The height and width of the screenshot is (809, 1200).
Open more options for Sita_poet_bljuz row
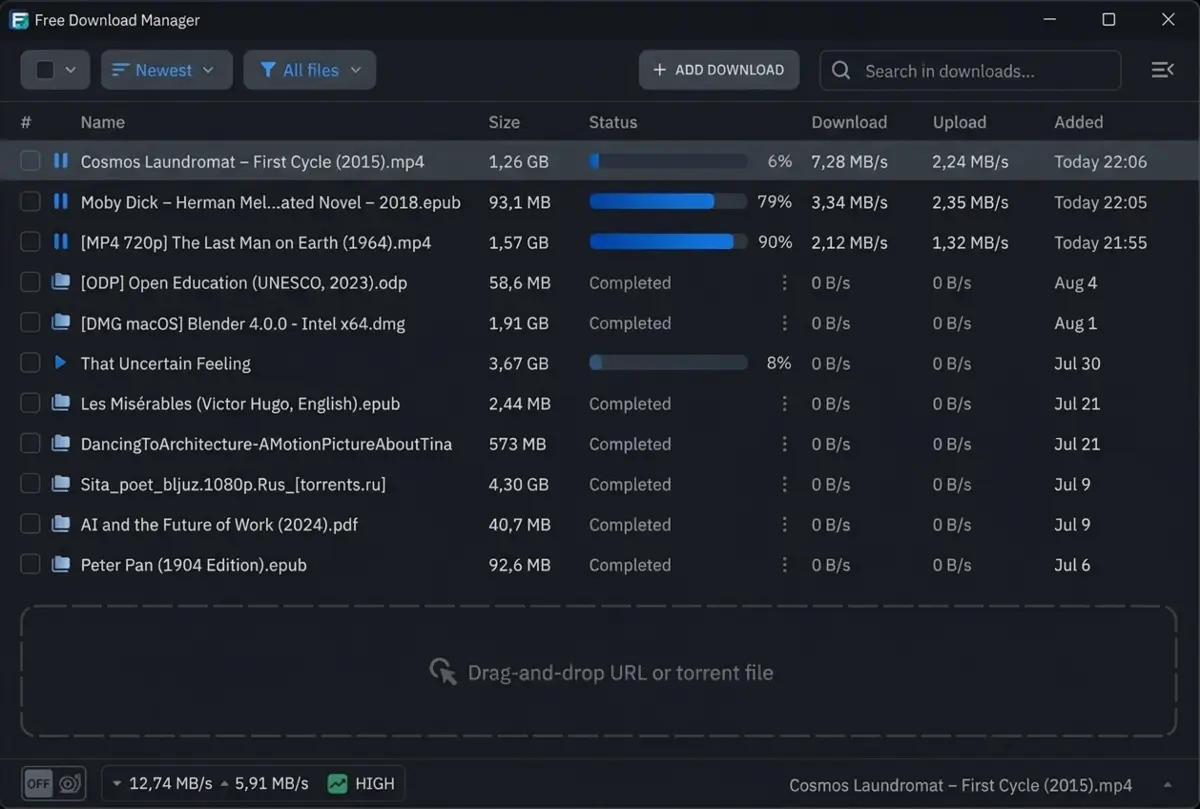point(785,484)
